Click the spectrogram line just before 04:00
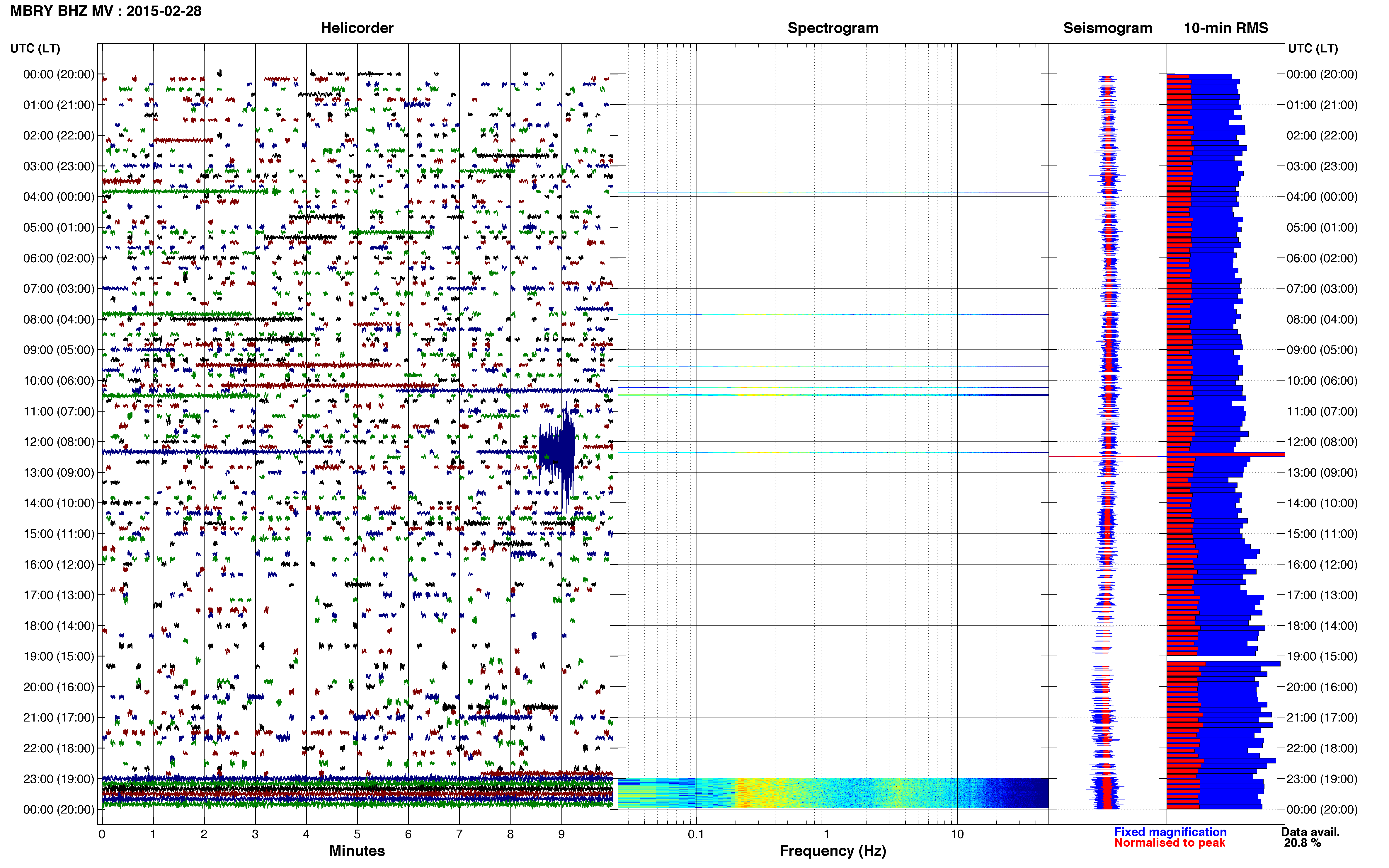This screenshot has height=868, width=1389. coord(833,192)
